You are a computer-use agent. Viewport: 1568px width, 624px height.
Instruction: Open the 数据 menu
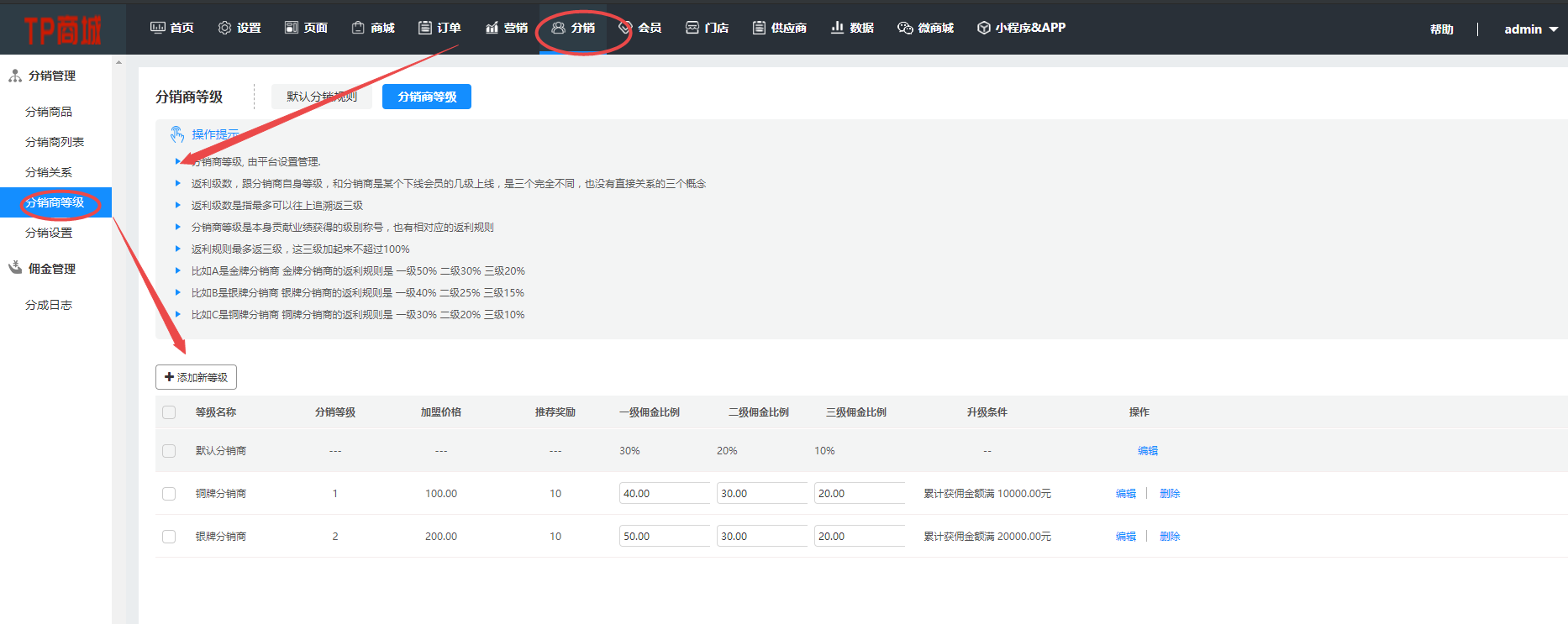coord(853,28)
